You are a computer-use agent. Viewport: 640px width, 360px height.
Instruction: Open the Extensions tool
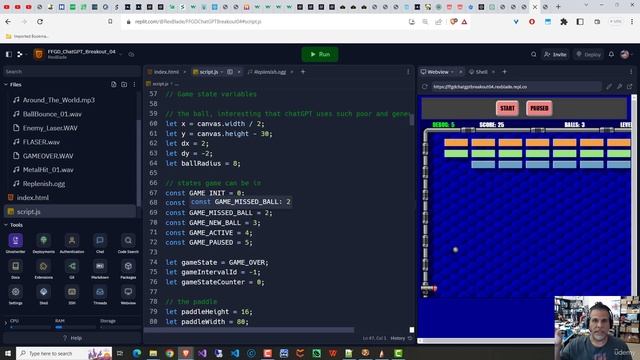(44, 269)
